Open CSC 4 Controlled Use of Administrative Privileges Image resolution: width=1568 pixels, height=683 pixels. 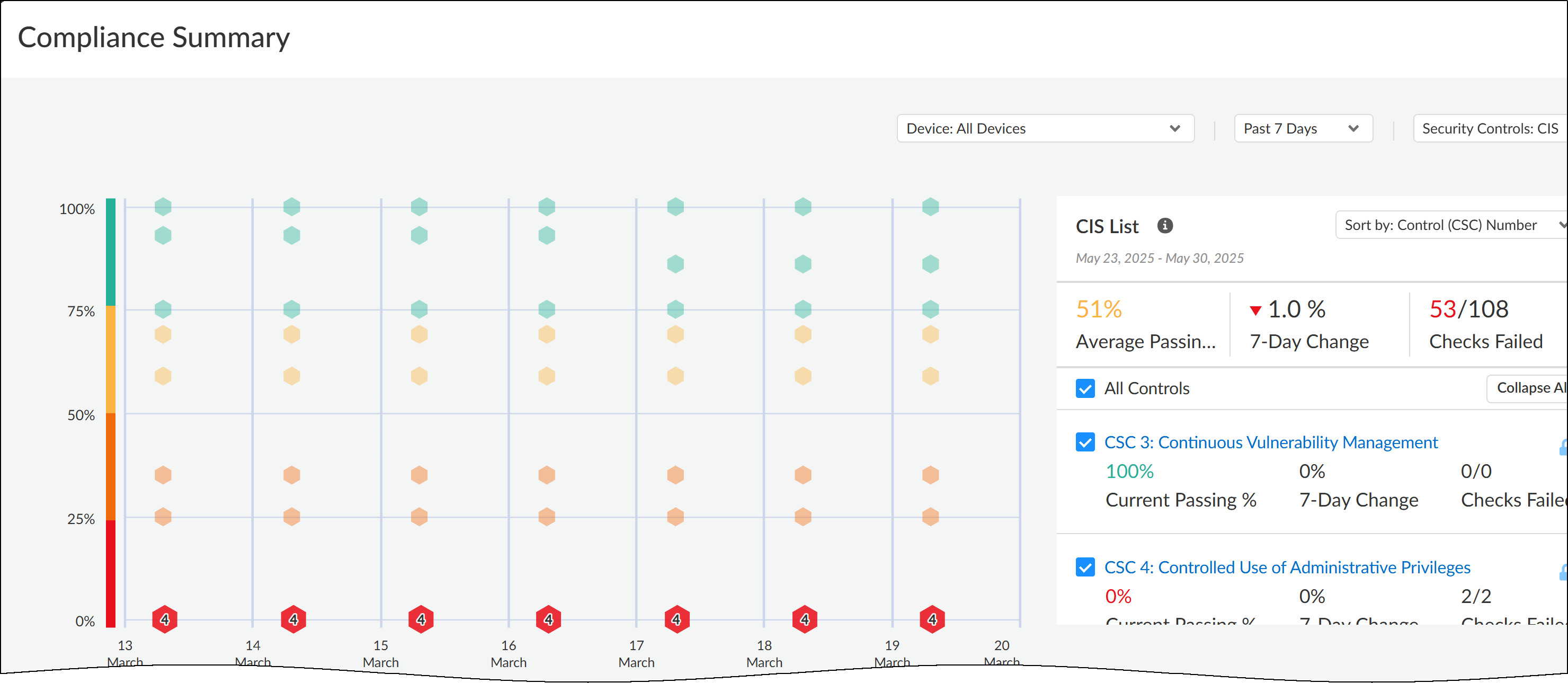pyautogui.click(x=1287, y=567)
